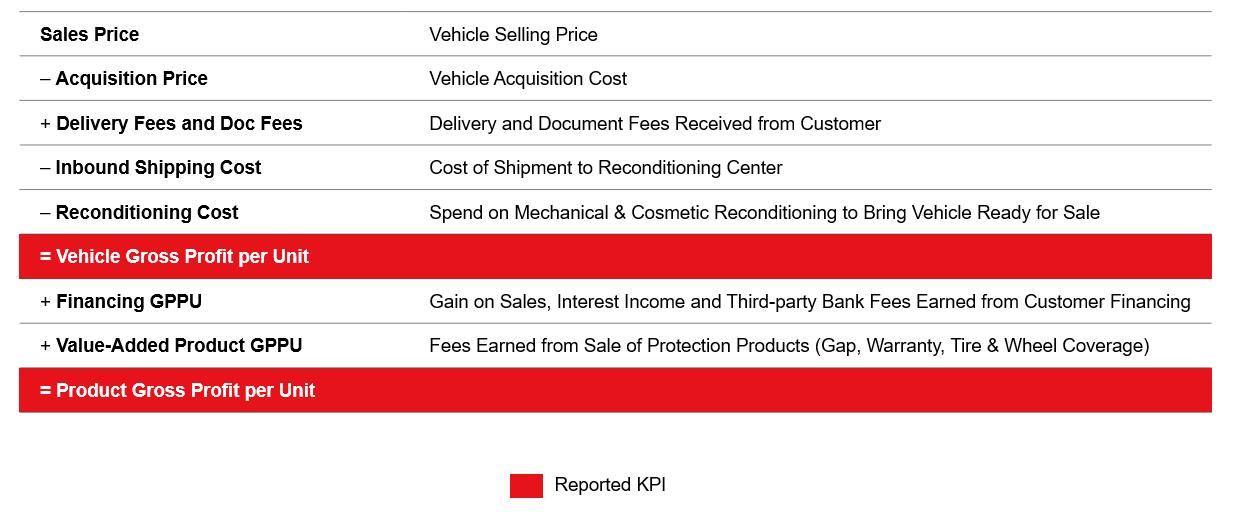Select the Reported KPI legend label
Viewport: 1241px width, 512px height.
[x=610, y=485]
